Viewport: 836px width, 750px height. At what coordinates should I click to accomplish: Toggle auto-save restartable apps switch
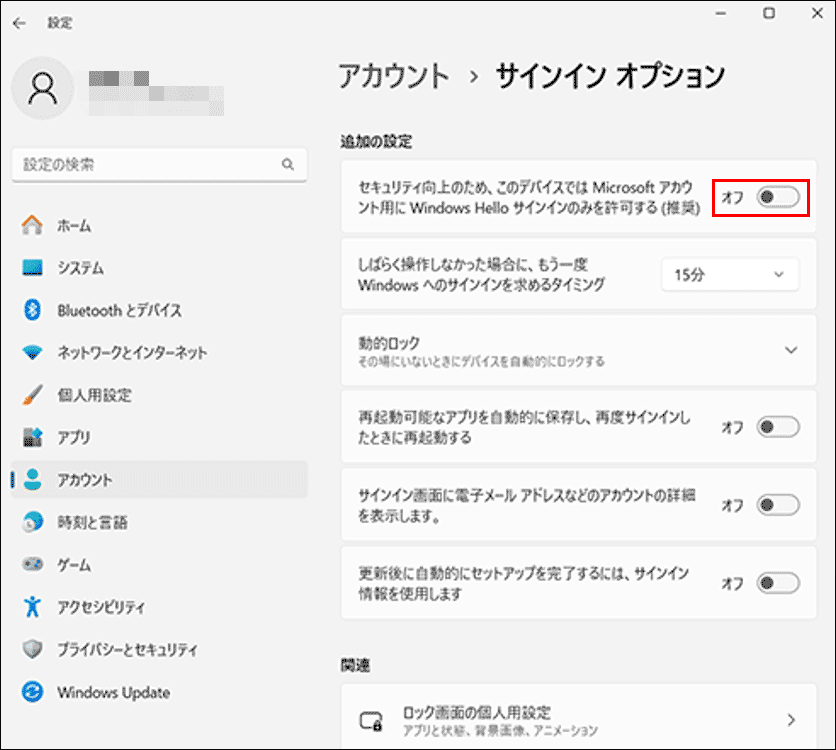(x=778, y=427)
